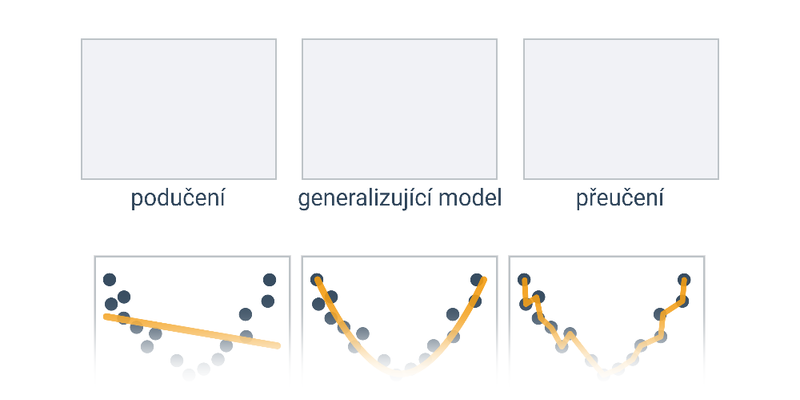Select the empty drop box above podučení
The width and height of the screenshot is (800, 400).
click(179, 109)
